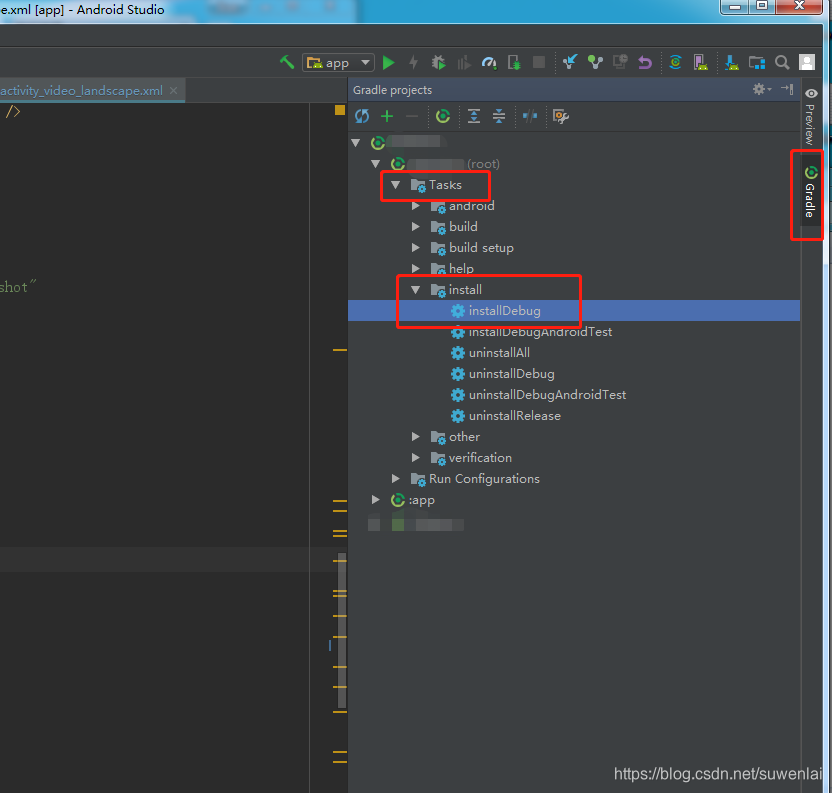Toggle Gradle offline mode icon

pos(530,116)
